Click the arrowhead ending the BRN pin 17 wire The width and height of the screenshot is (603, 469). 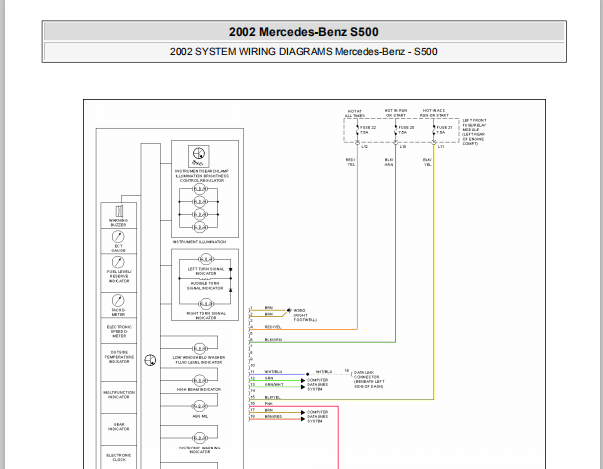[303, 412]
